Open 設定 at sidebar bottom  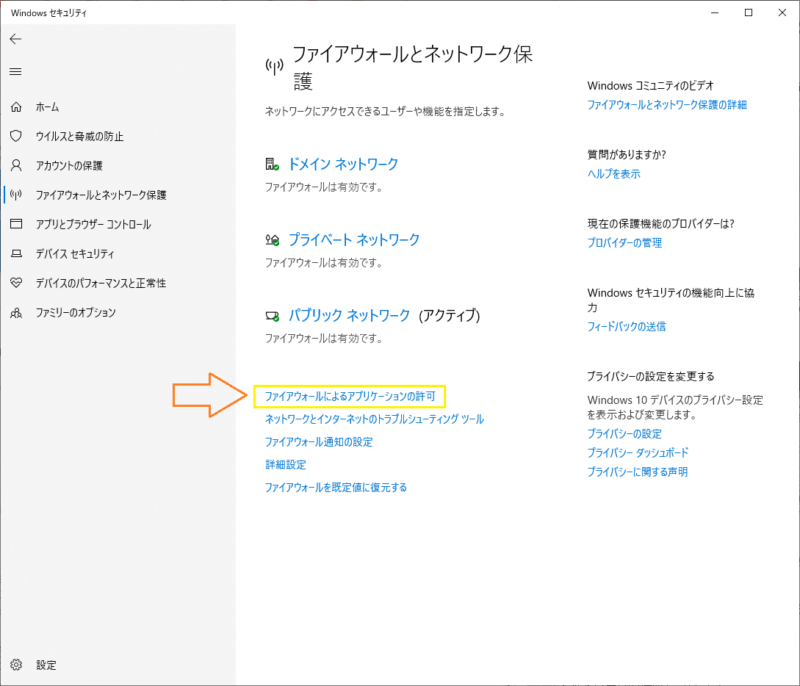tap(46, 665)
